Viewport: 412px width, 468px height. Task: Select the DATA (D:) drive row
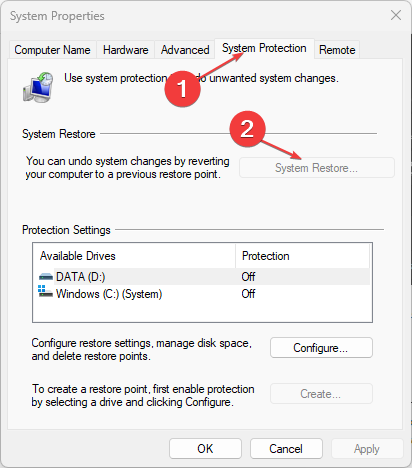tap(202, 277)
